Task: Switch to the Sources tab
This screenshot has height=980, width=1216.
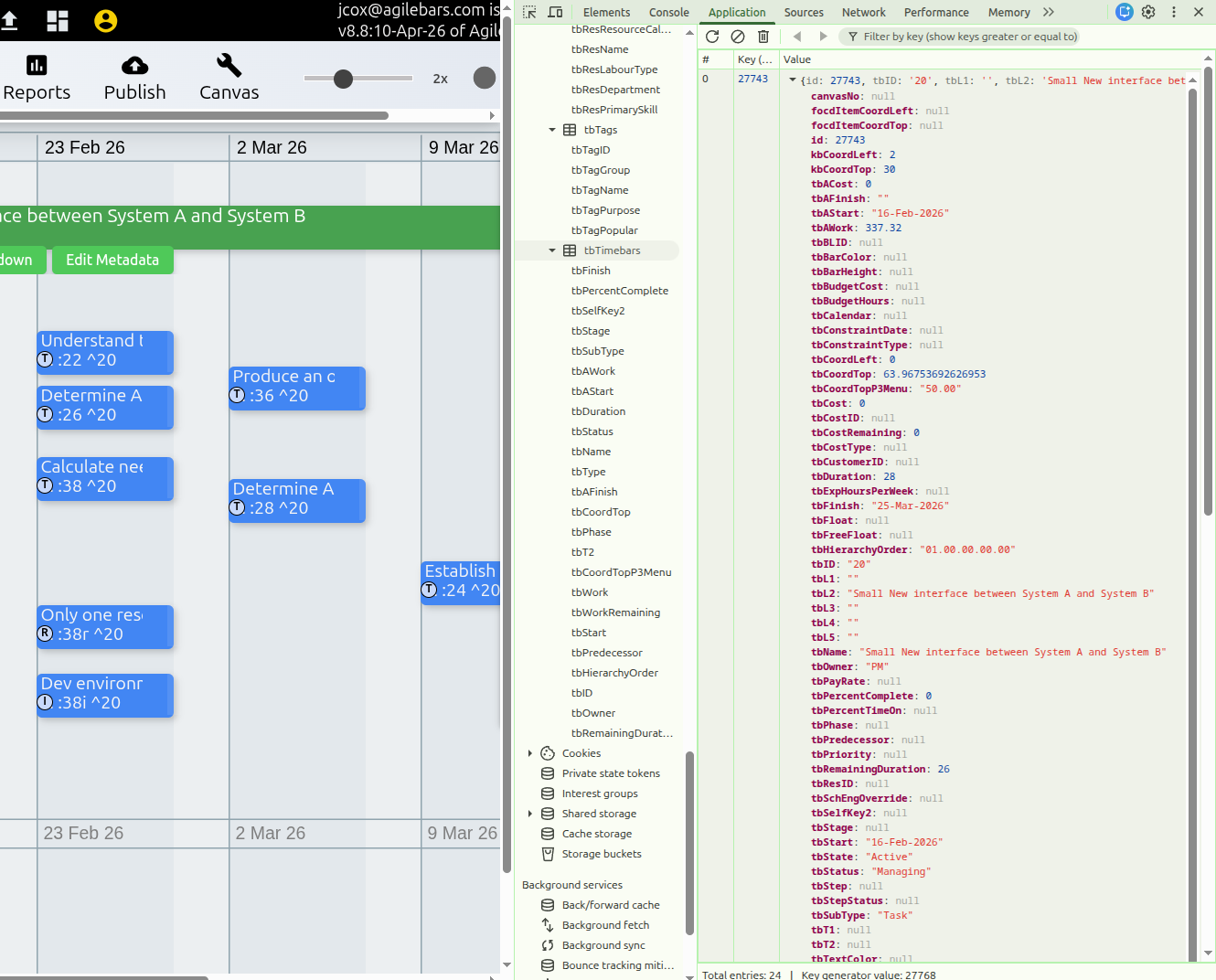Action: (x=804, y=12)
